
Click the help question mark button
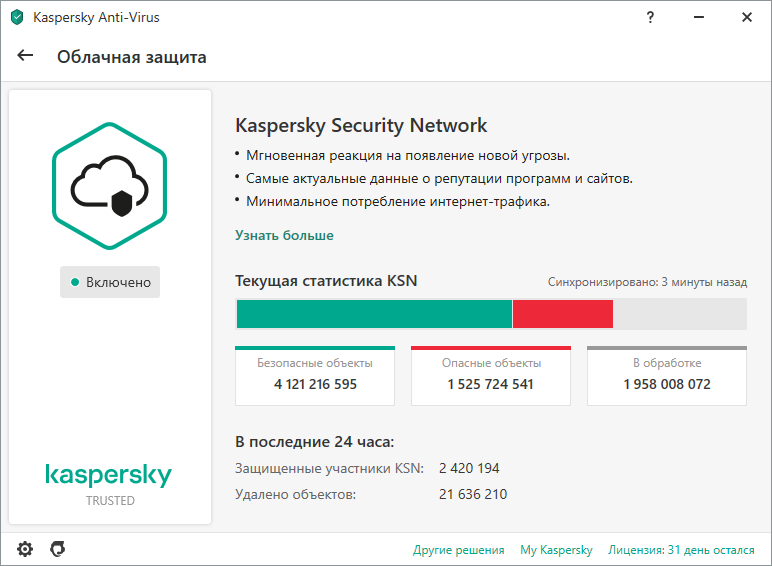pyautogui.click(x=651, y=18)
